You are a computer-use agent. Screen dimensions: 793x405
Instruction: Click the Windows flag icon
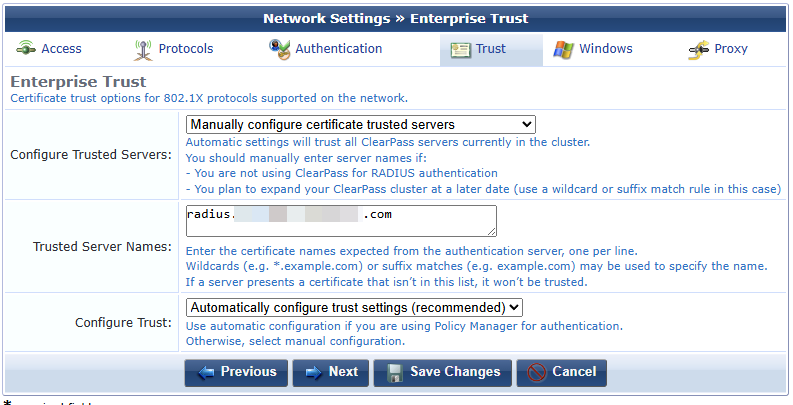point(563,49)
